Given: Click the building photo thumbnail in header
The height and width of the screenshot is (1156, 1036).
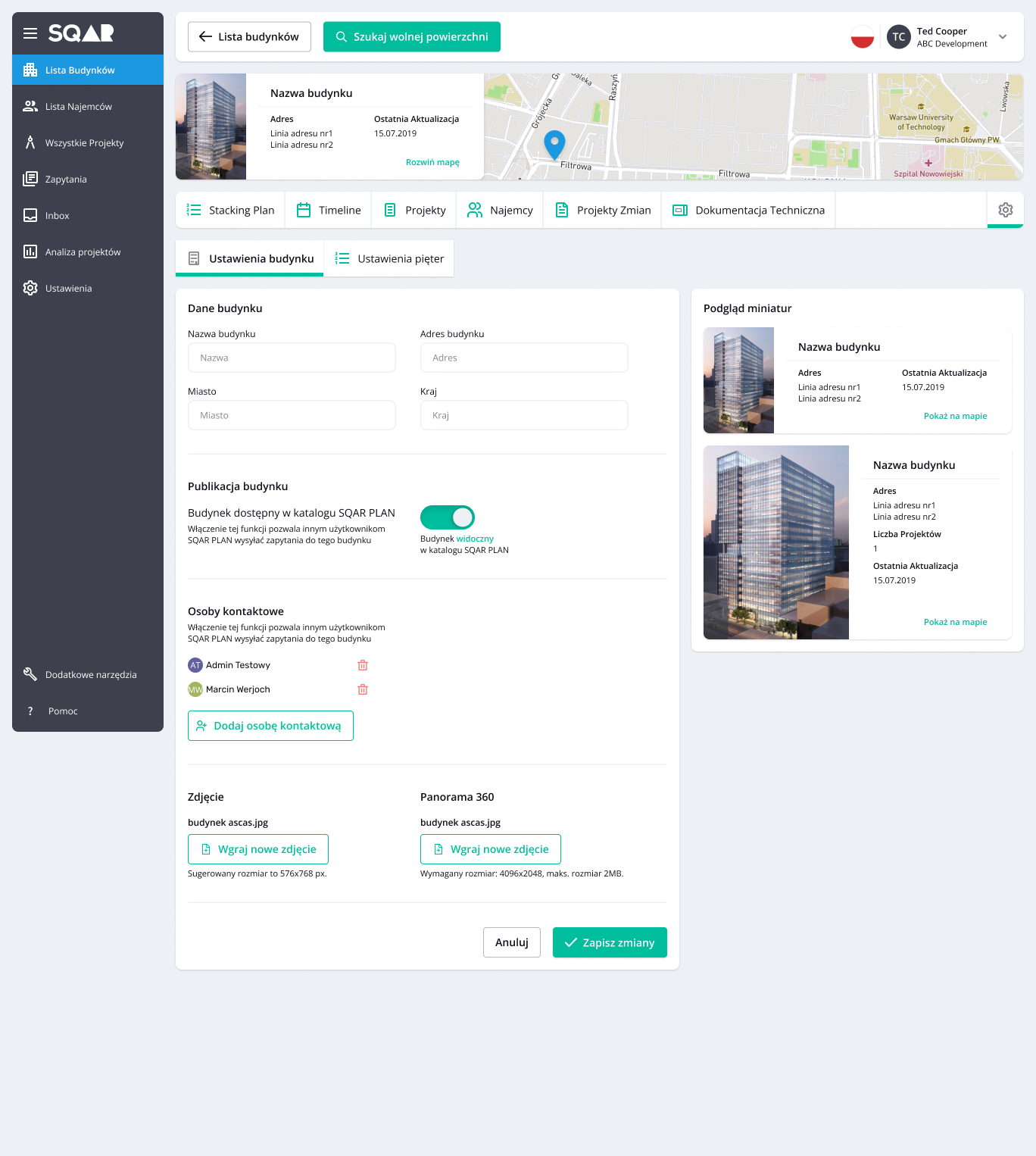Looking at the screenshot, I should [x=211, y=127].
